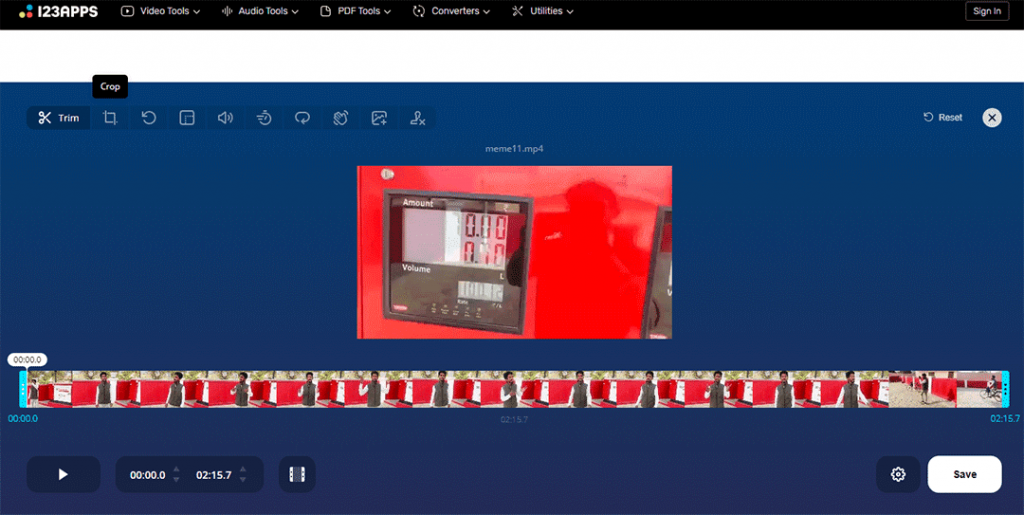Open the Stabilize (waving hand) tool
Image resolution: width=1024 pixels, height=515 pixels.
click(x=341, y=118)
